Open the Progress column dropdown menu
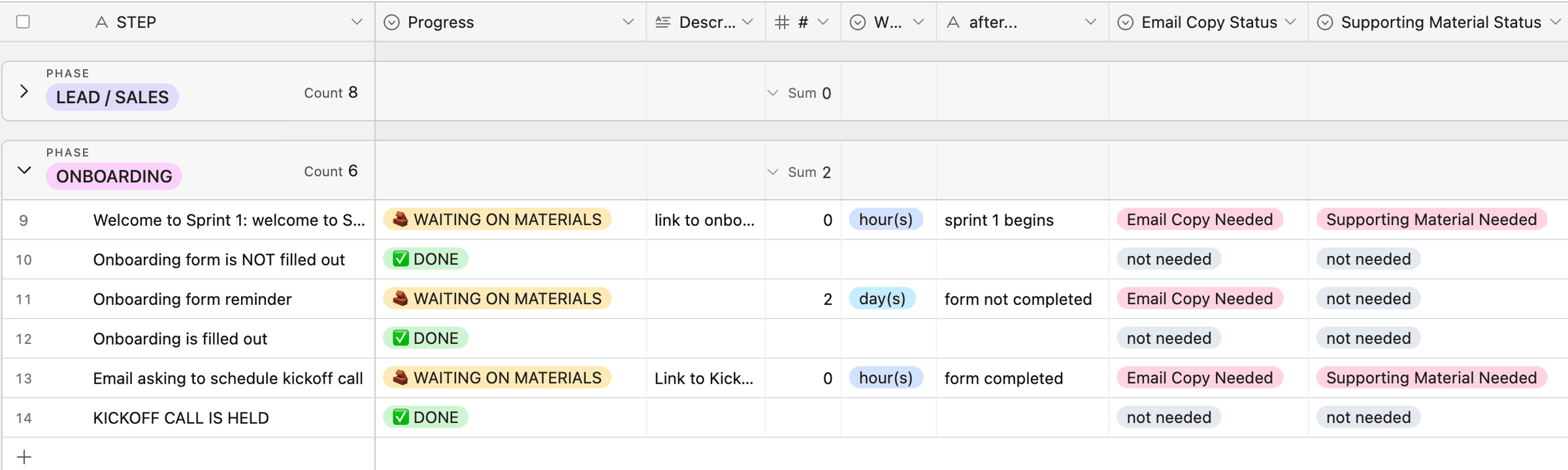Image resolution: width=1568 pixels, height=470 pixels. [629, 22]
